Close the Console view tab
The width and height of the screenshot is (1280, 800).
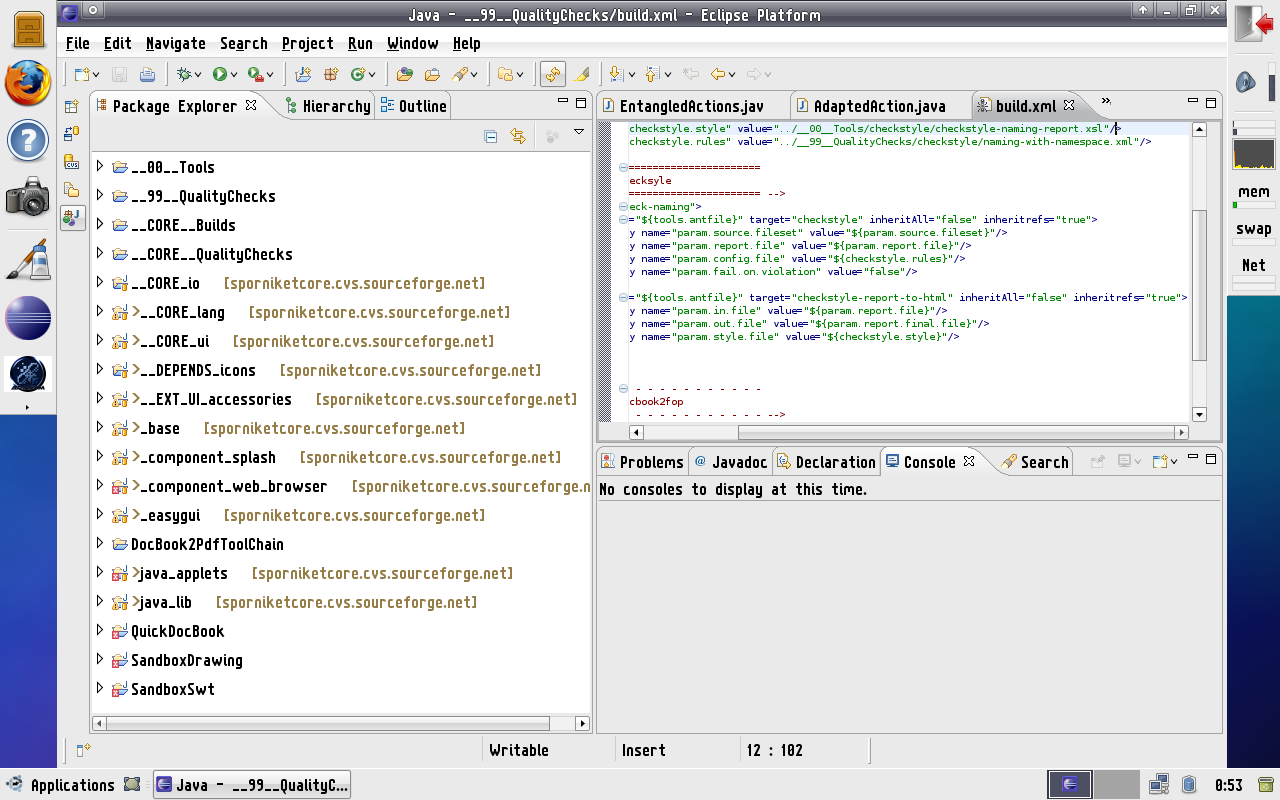click(x=968, y=461)
